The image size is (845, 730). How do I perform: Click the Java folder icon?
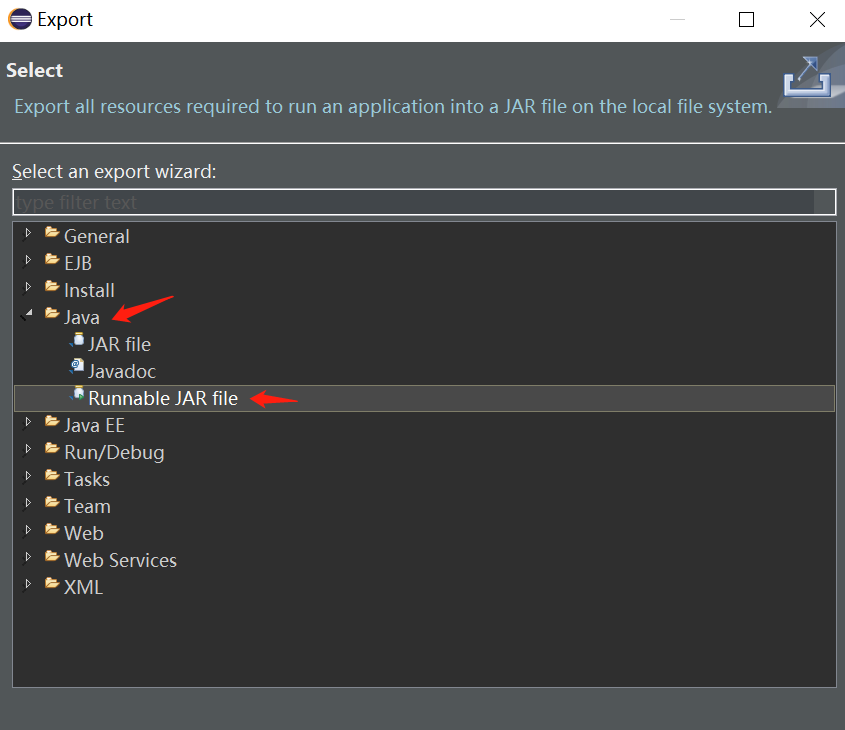coord(52,313)
